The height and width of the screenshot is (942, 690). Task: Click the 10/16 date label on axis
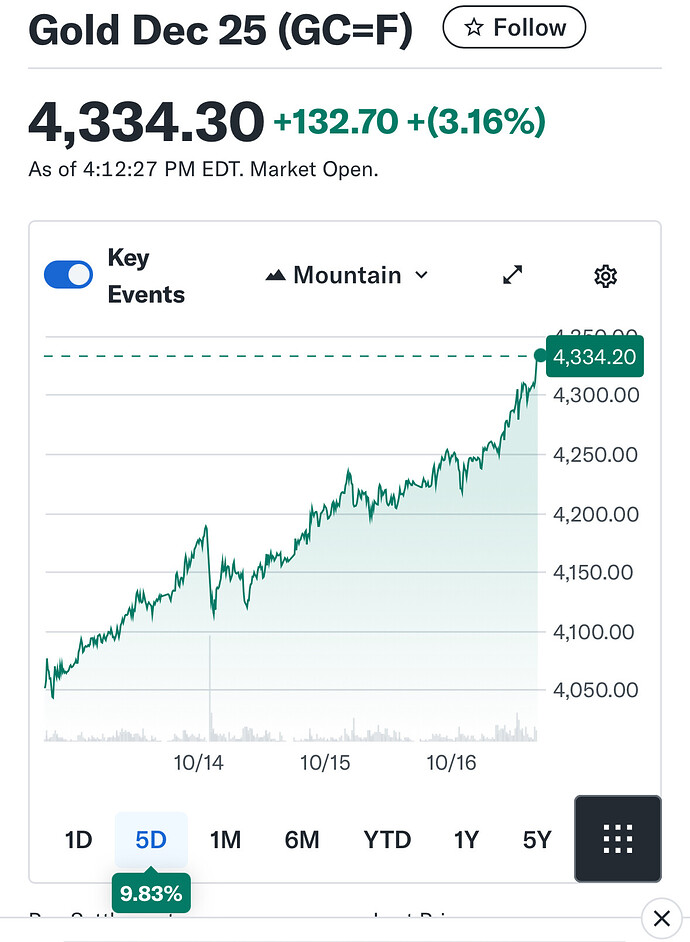451,763
